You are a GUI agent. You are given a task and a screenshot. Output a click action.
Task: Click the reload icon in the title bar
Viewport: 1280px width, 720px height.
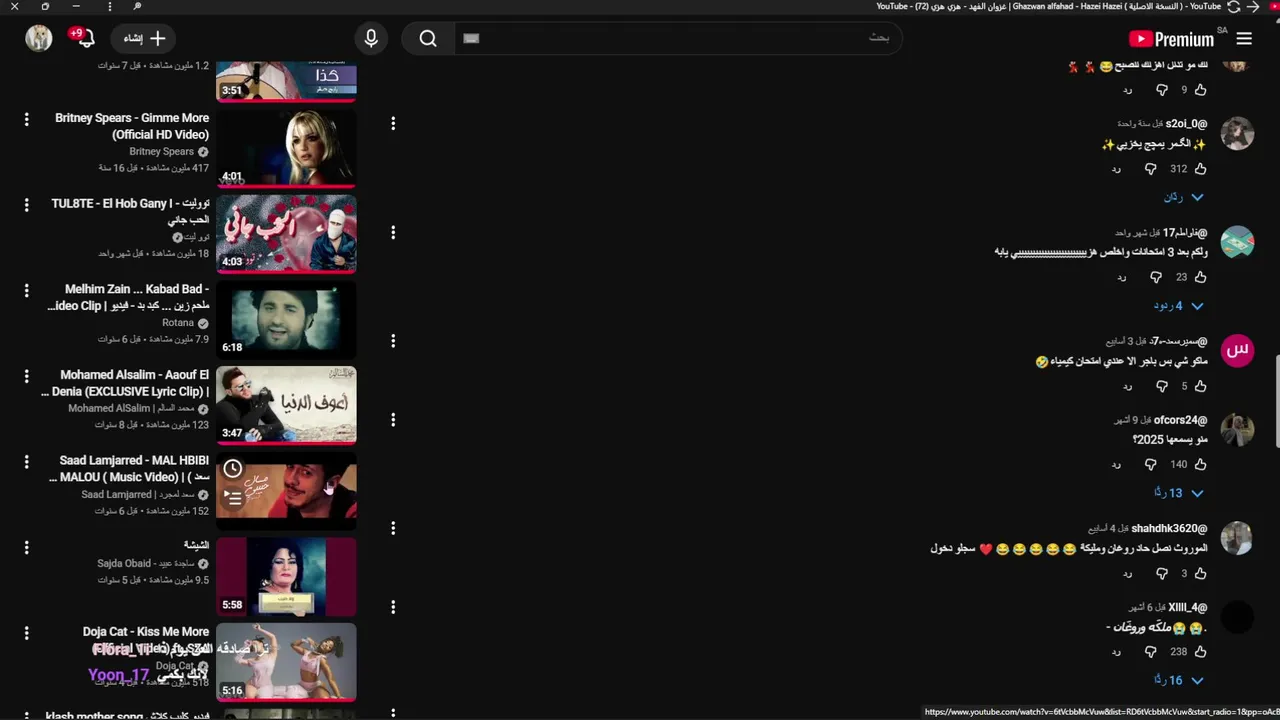click(x=1233, y=6)
